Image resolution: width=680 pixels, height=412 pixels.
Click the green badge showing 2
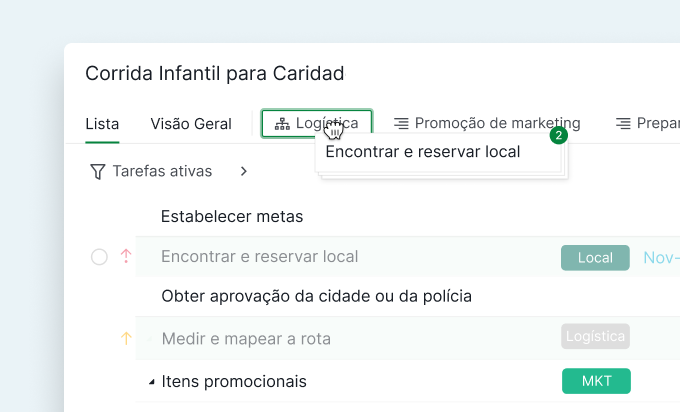(559, 135)
